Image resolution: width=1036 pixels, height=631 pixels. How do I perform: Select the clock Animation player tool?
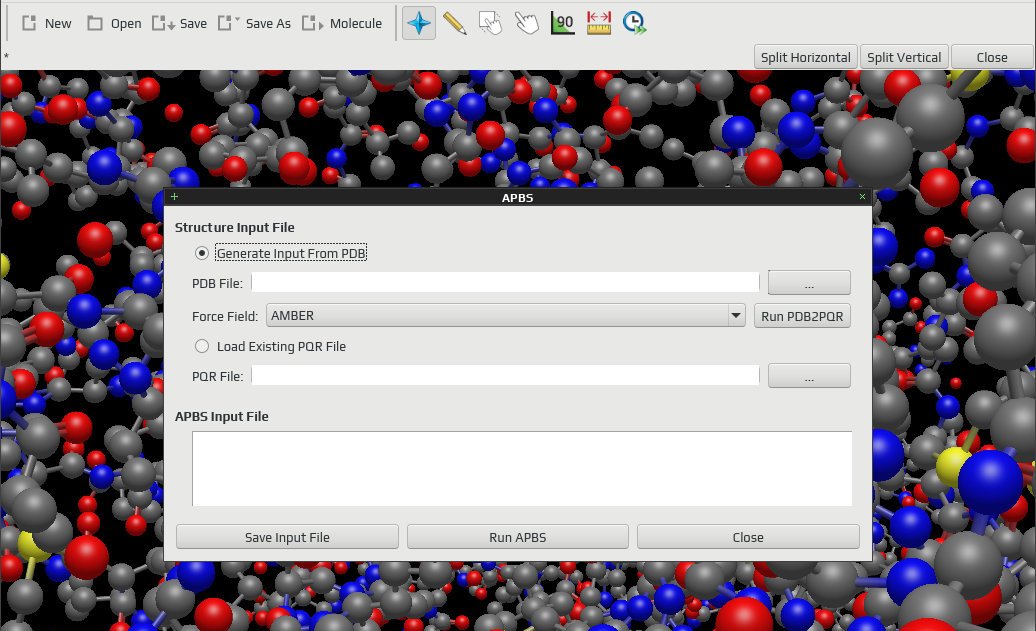[x=634, y=23]
